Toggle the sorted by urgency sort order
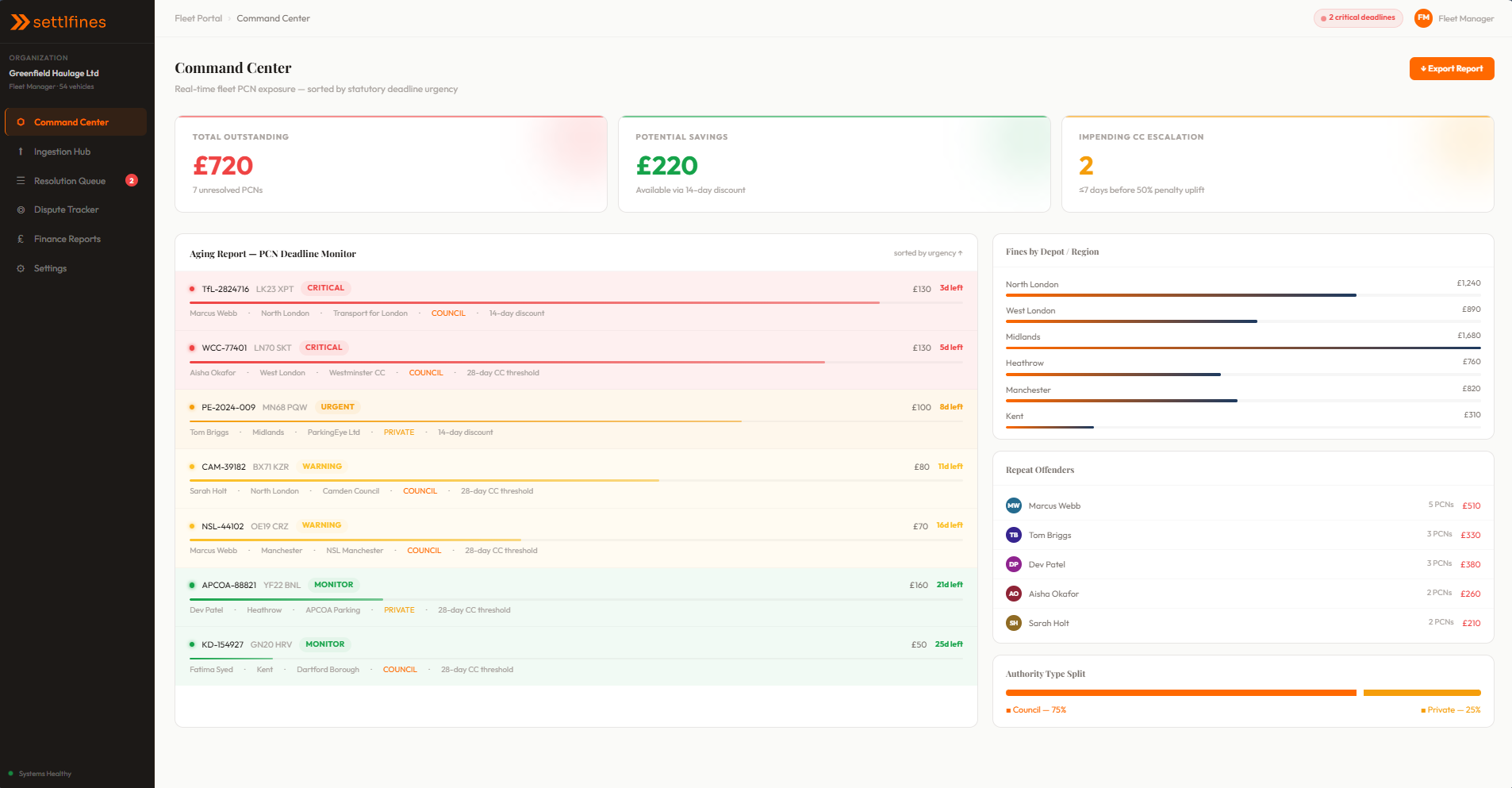Image resolution: width=1512 pixels, height=788 pixels. (x=927, y=253)
